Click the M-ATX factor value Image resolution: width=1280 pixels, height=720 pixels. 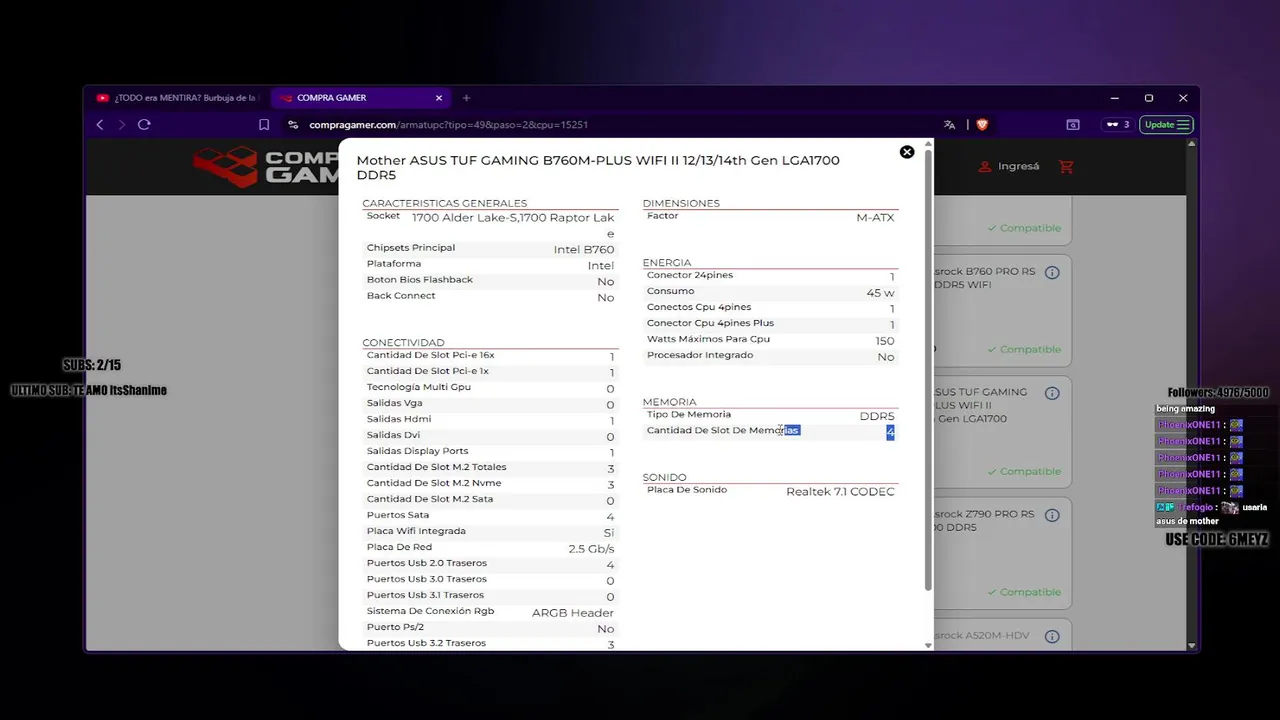pyautogui.click(x=875, y=217)
